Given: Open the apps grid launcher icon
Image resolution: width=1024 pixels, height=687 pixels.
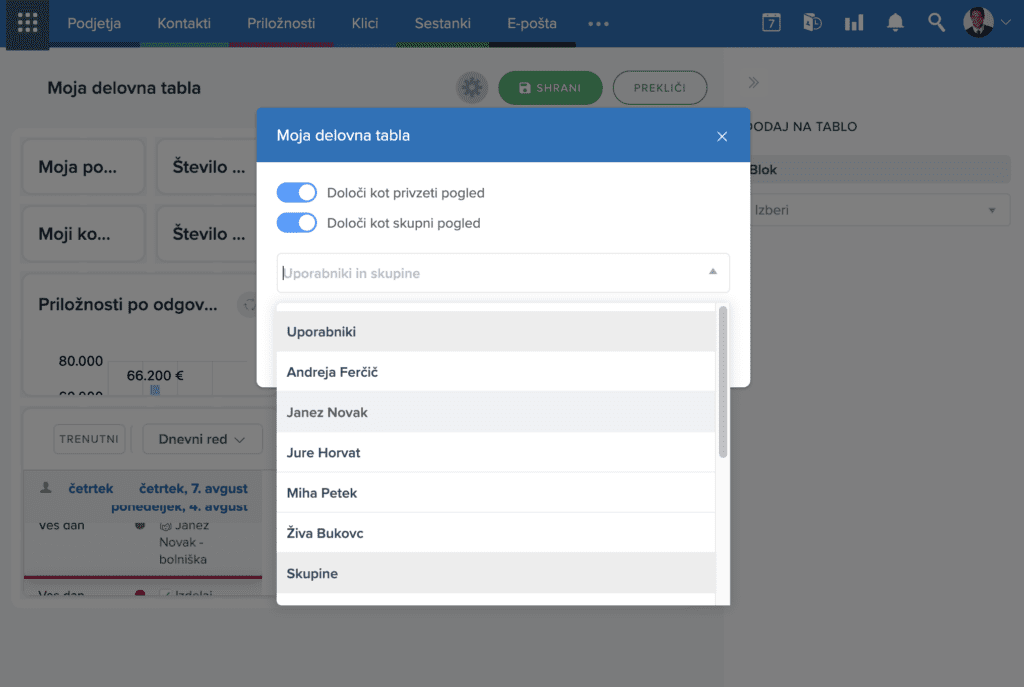Looking at the screenshot, I should click(28, 23).
